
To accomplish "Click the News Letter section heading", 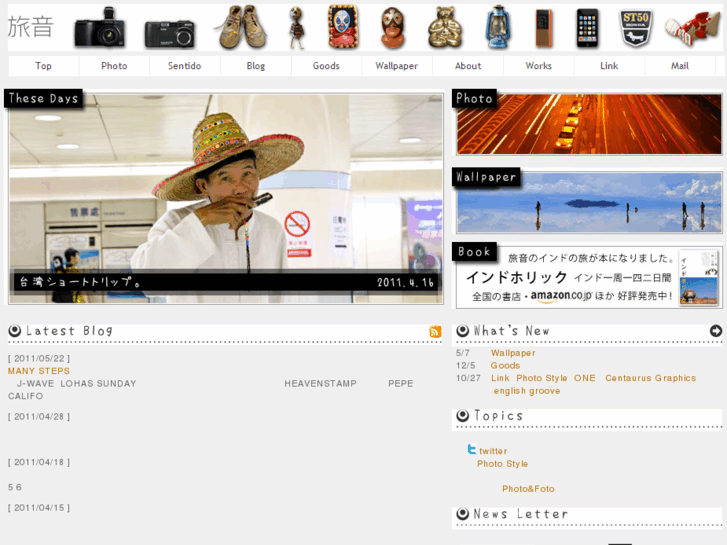I will [x=520, y=514].
